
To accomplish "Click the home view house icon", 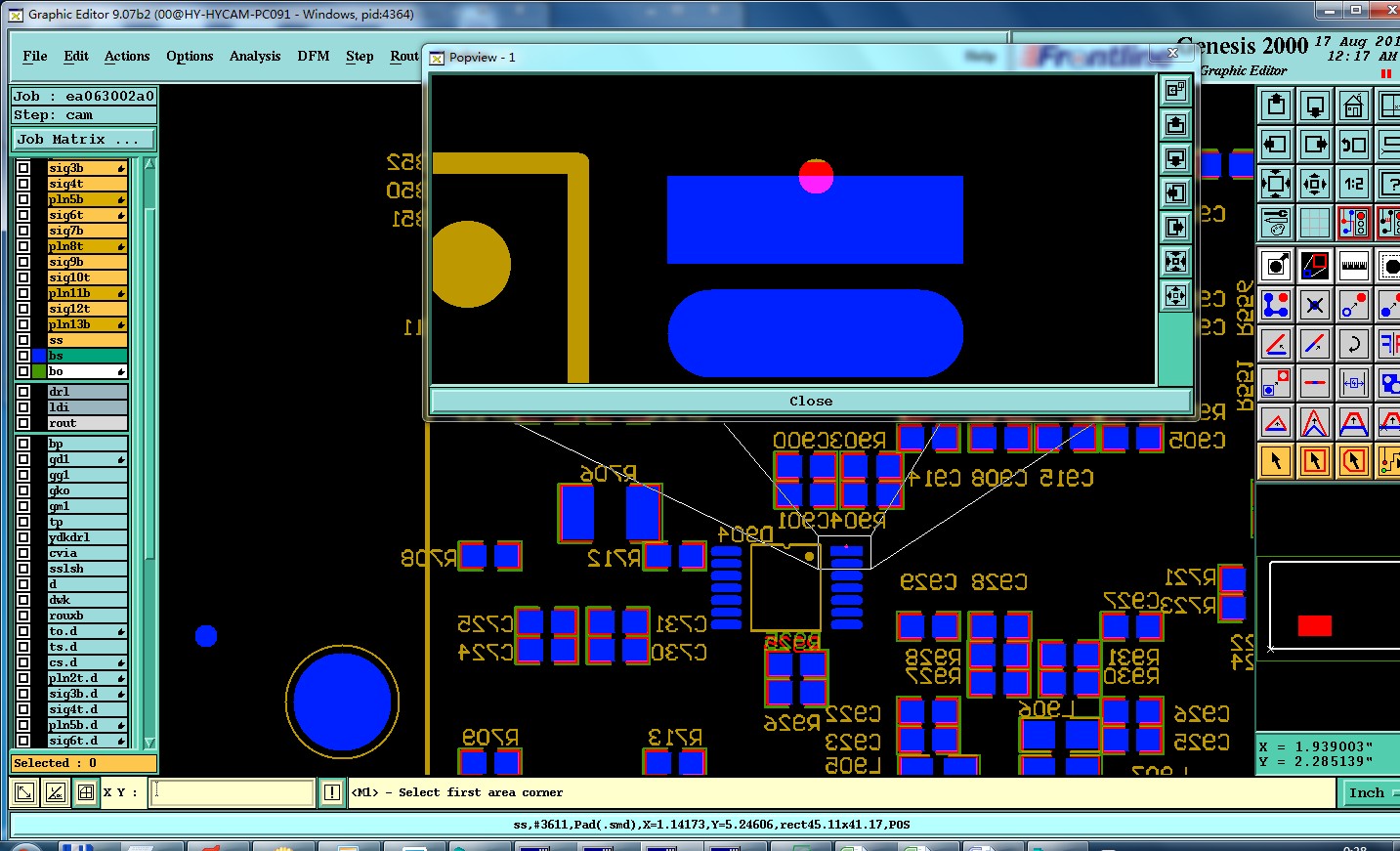I will tap(1354, 106).
